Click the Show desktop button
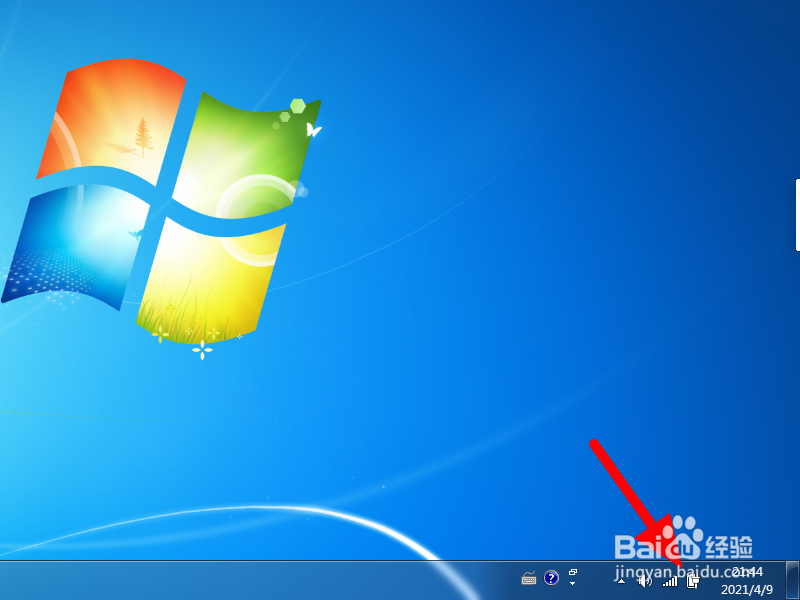 (x=792, y=580)
